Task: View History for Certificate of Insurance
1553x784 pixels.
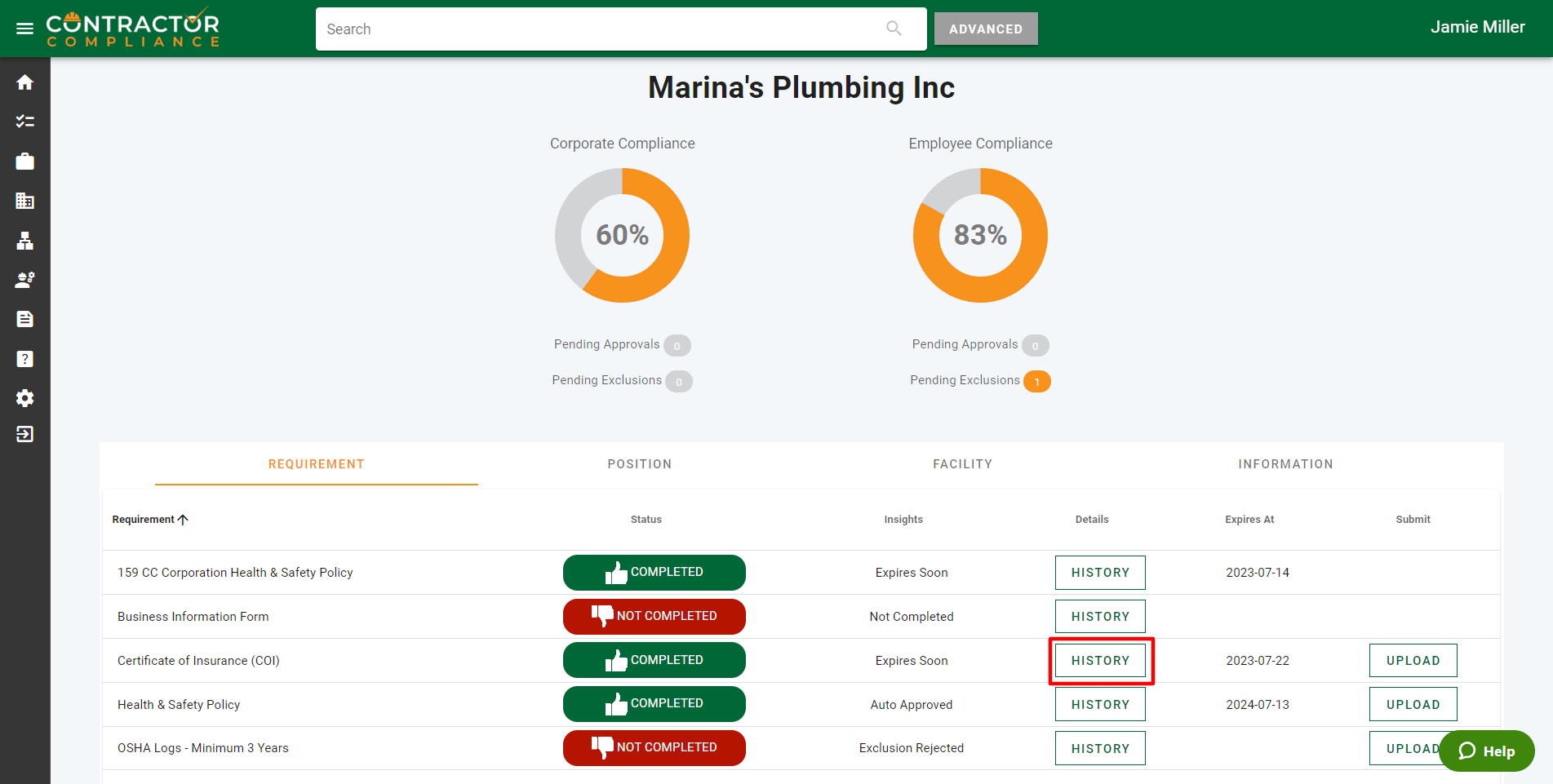Action: [1100, 661]
